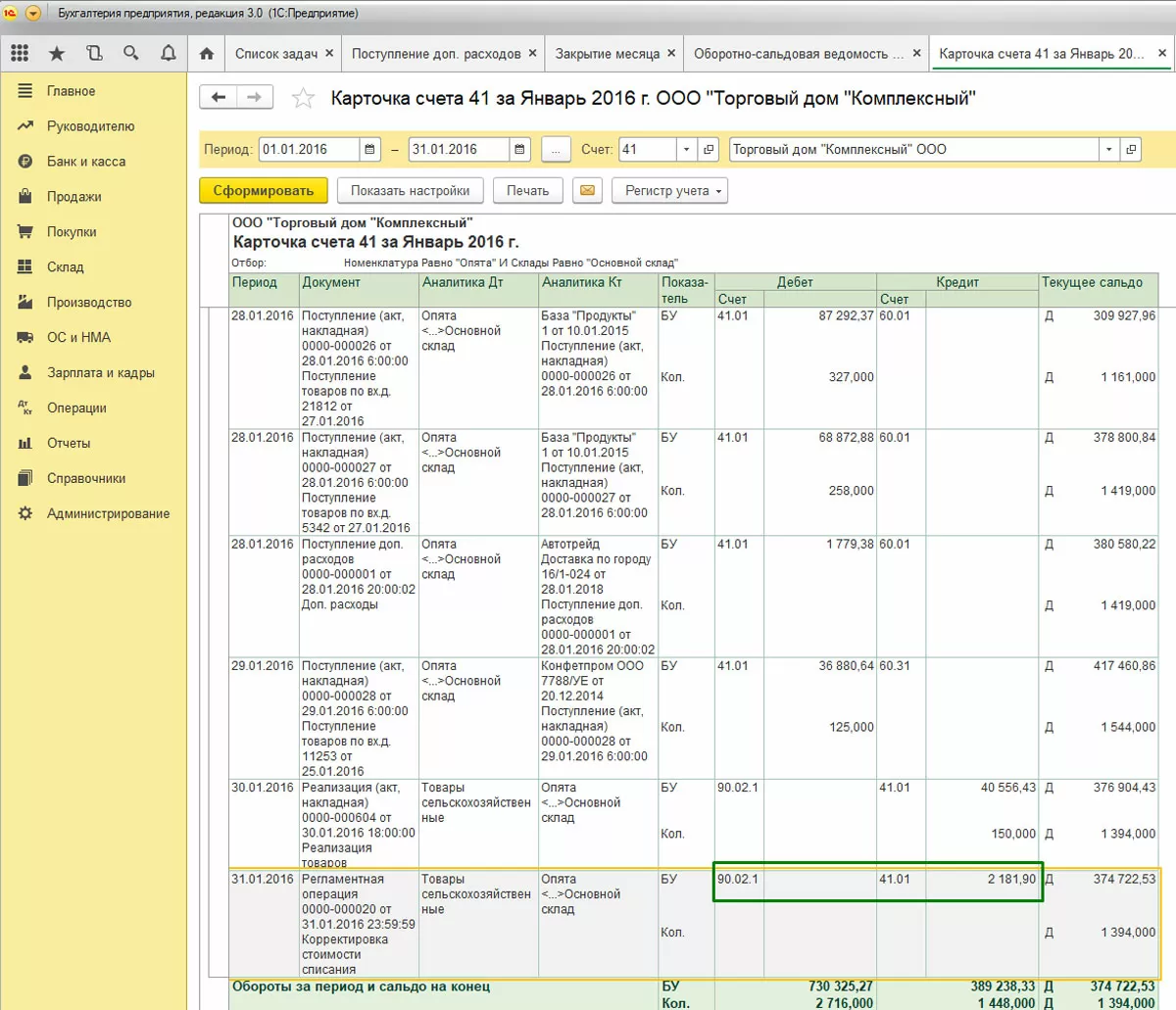This screenshot has height=1010, width=1176.
Task: Open the history icon in top toolbar
Action: coord(94,54)
